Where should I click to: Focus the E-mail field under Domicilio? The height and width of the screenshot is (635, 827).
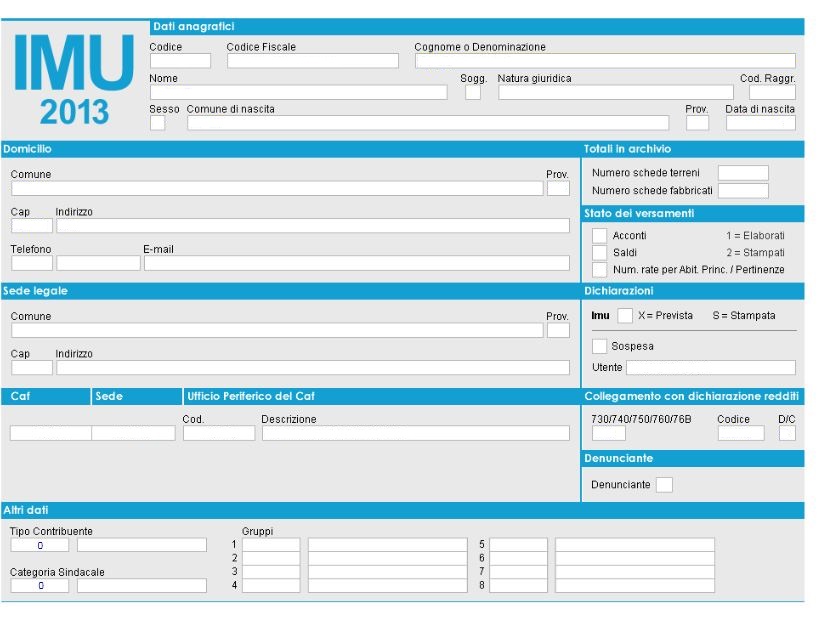tap(356, 264)
